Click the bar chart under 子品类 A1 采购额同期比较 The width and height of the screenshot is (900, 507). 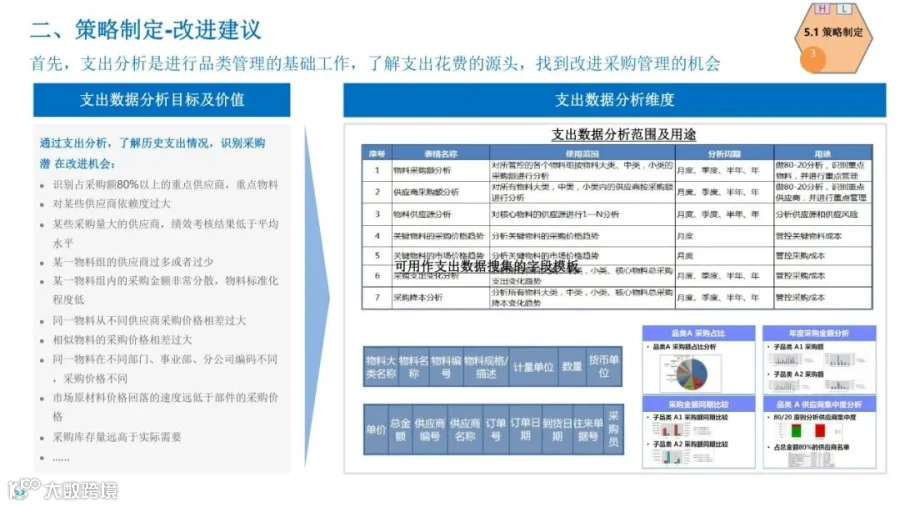[x=672, y=430]
